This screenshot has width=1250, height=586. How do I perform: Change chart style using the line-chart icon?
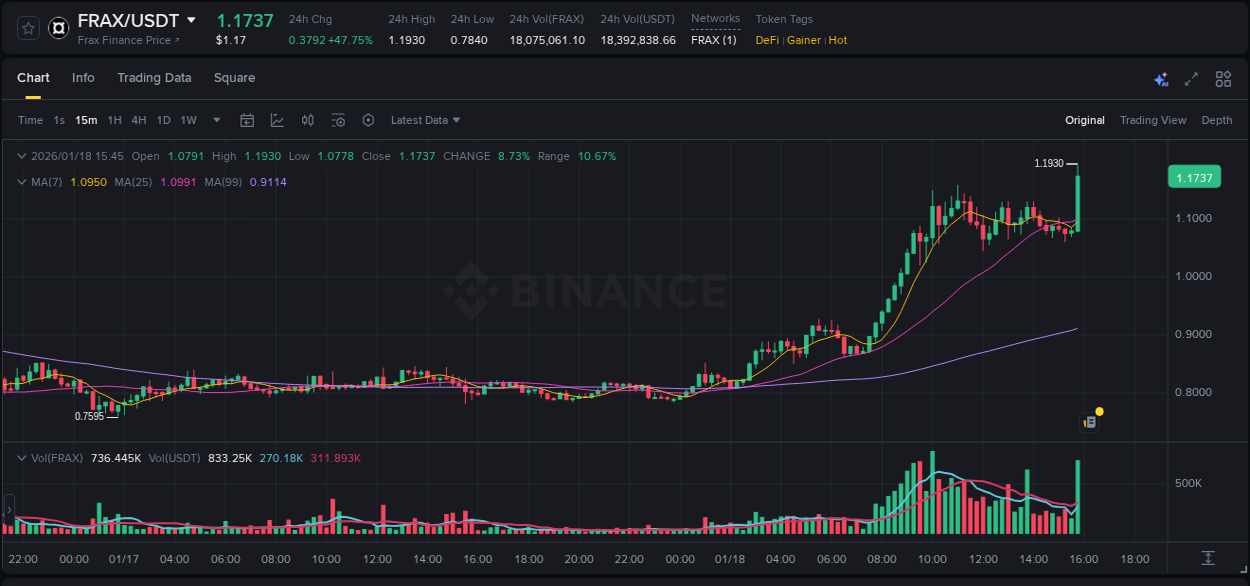[276, 119]
